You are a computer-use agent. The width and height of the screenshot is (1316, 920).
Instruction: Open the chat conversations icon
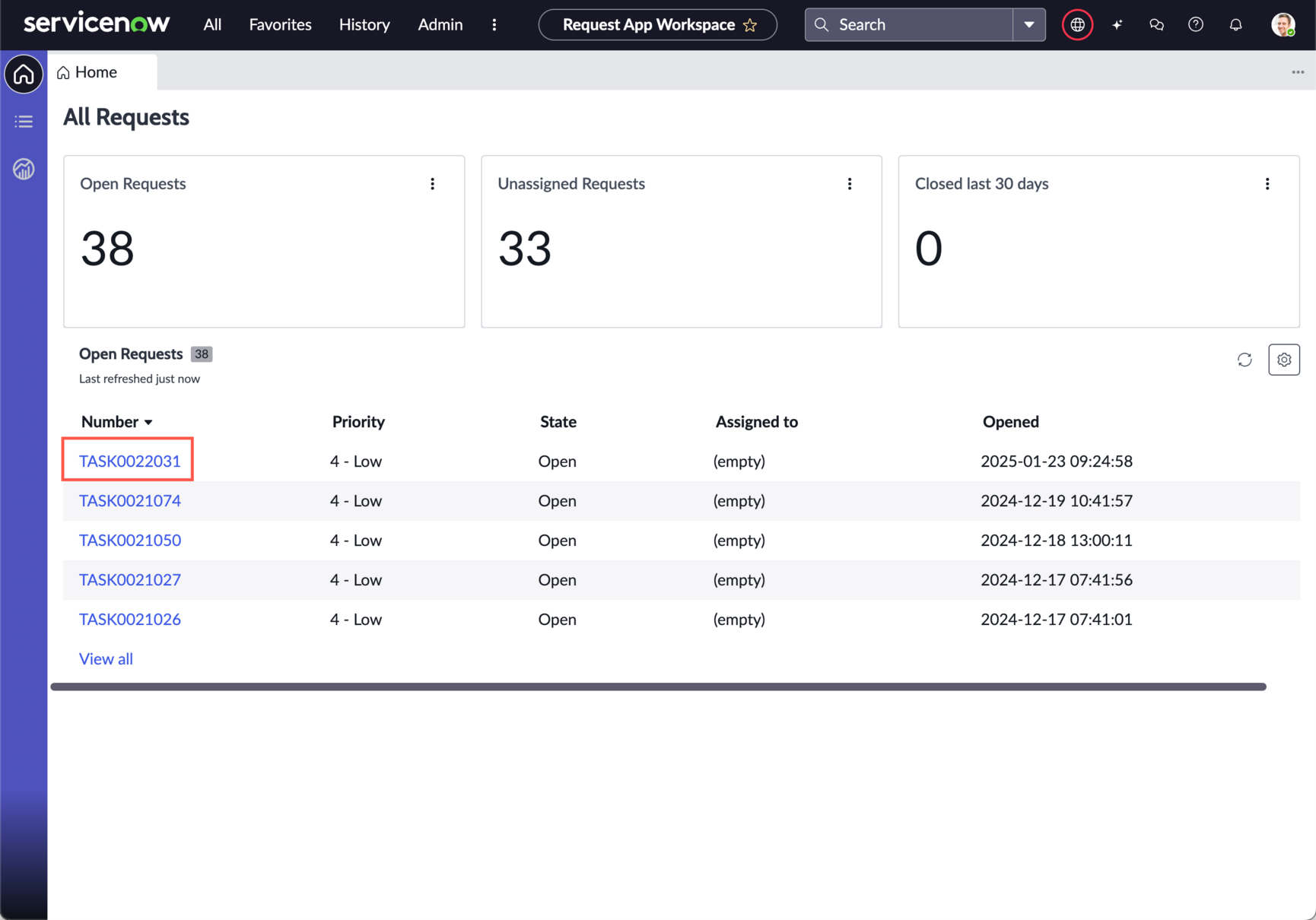(x=1156, y=25)
